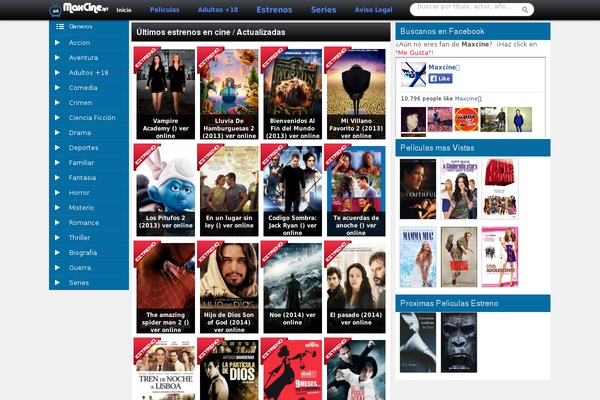Image resolution: width=600 pixels, height=400 pixels.
Task: Open the grey tie upcoming poster
Action: point(417,343)
